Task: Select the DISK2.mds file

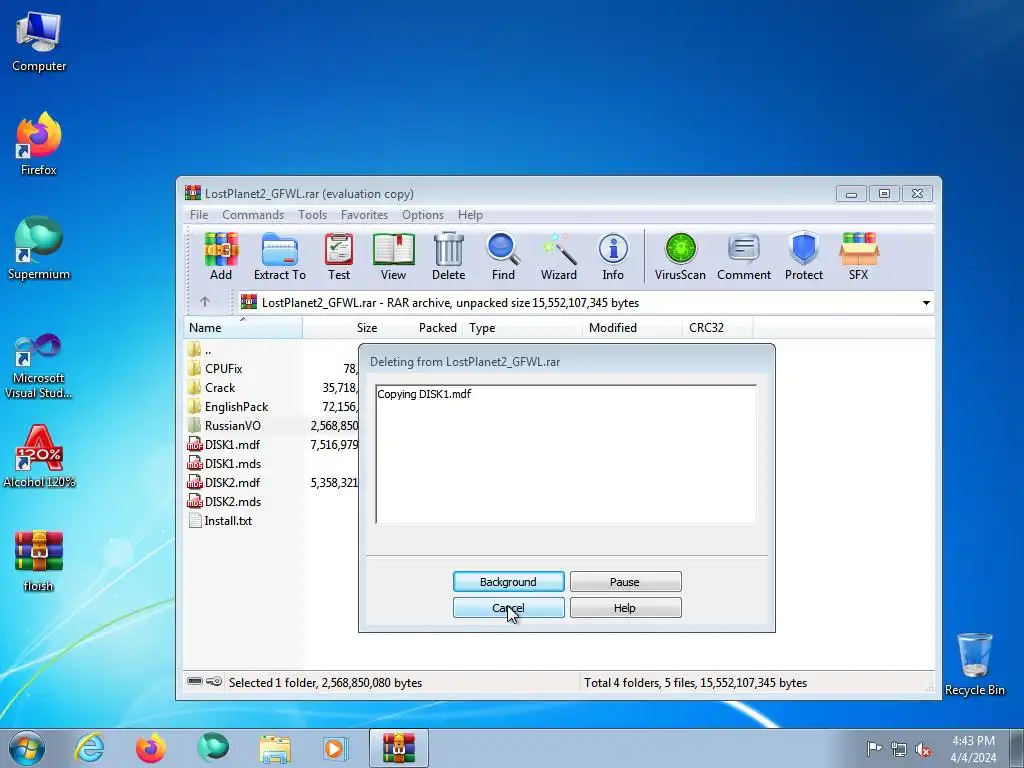Action: (x=232, y=501)
